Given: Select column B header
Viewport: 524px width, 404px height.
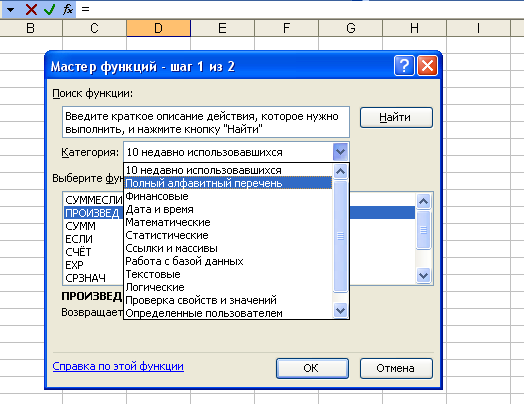Looking at the screenshot, I should click(x=31, y=28).
